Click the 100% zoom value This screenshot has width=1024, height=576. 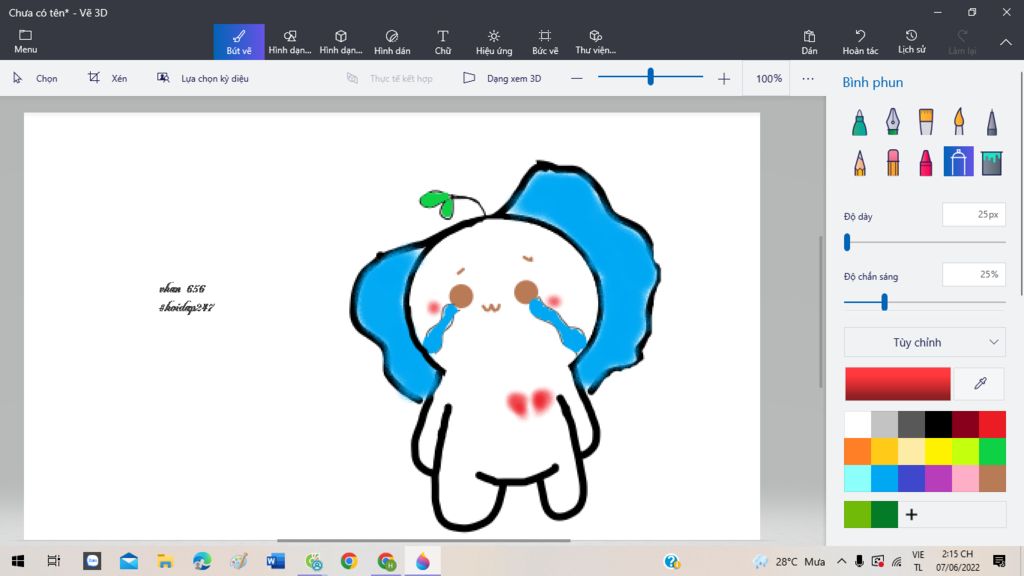tap(769, 78)
